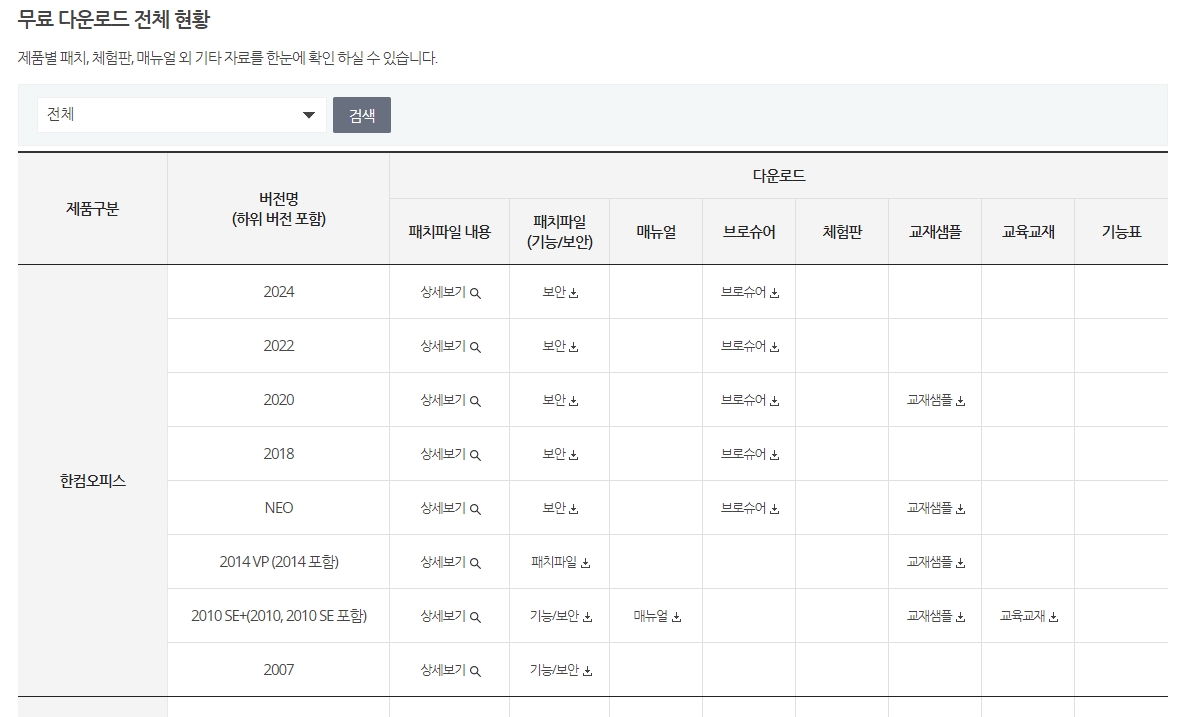View 상세보기 patch details for 2024
Viewport: 1185px width, 717px height.
[450, 292]
